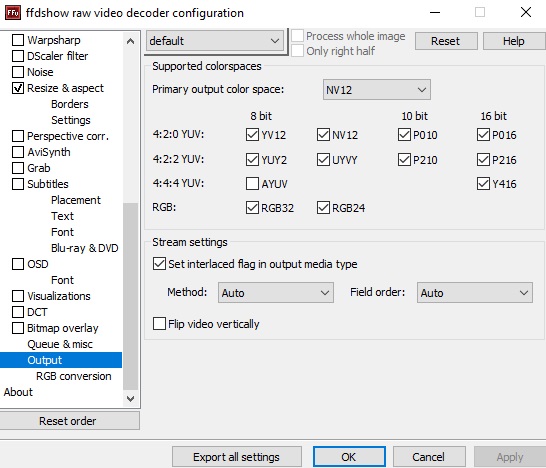
Task: Uncheck the YUY2 colorspace
Action: pos(252,159)
